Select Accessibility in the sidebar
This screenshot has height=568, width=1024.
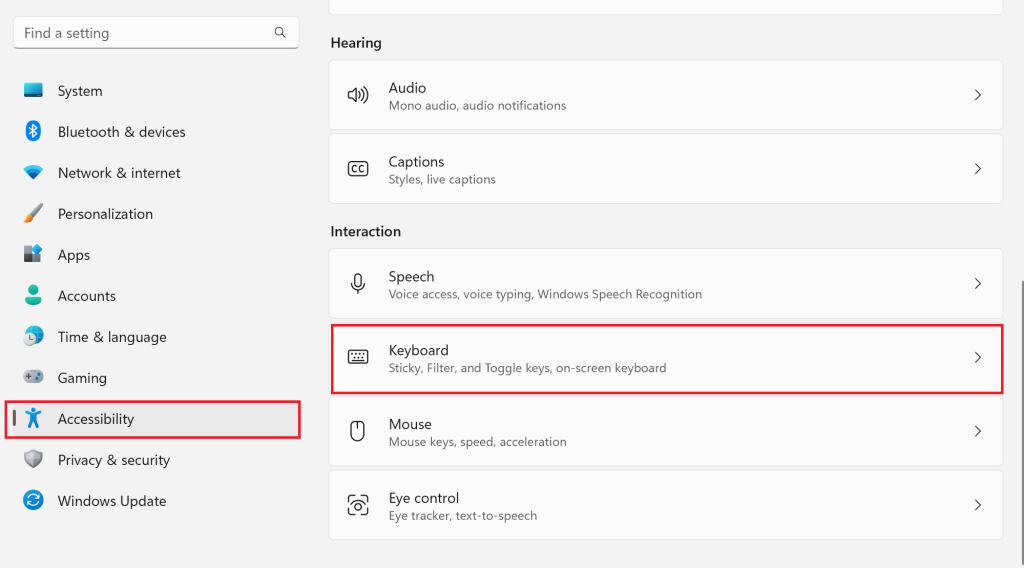pyautogui.click(x=95, y=418)
